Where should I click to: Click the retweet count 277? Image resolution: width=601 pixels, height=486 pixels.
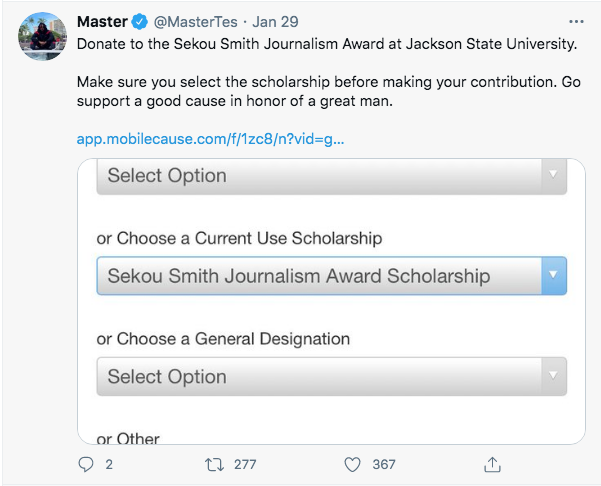(244, 464)
